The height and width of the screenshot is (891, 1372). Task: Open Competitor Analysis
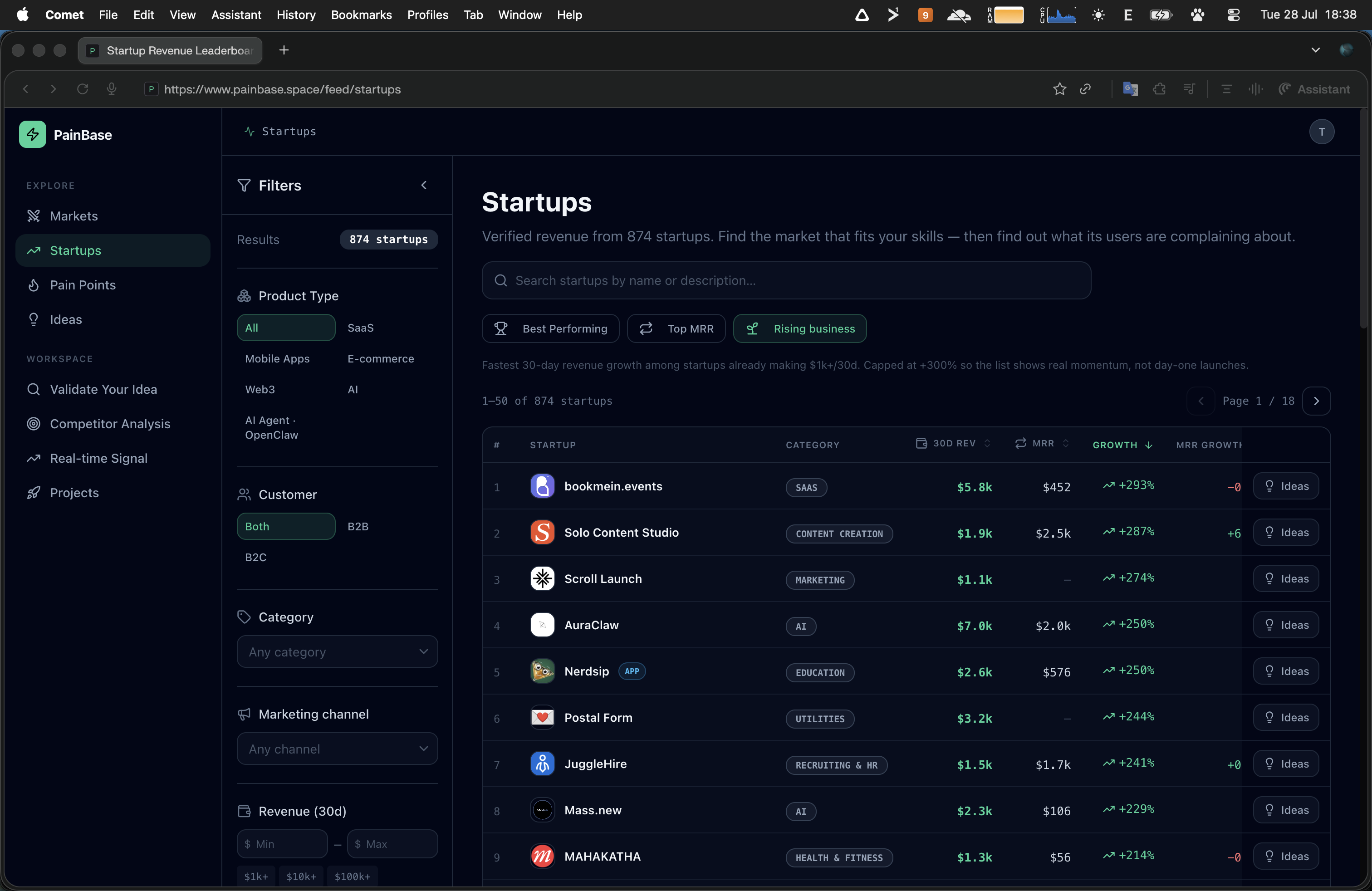tap(113, 424)
